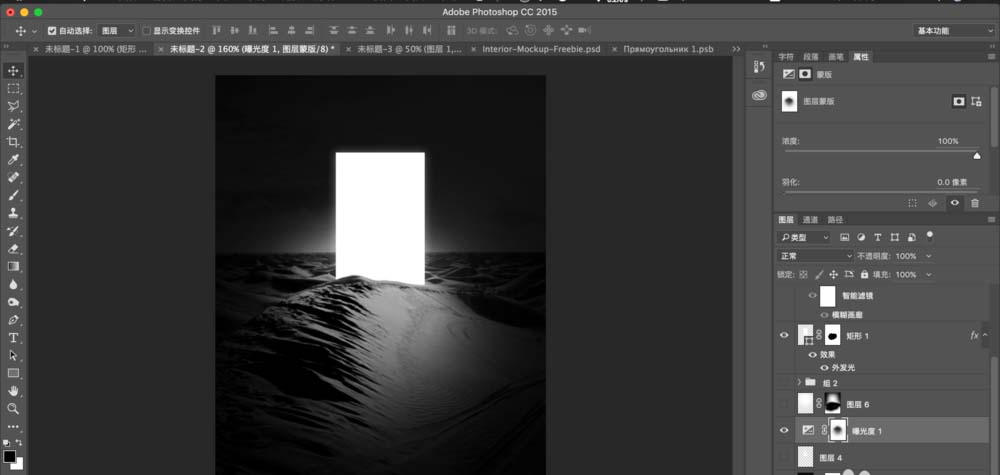Select the Brush tool
1000x475 pixels.
[x=13, y=195]
